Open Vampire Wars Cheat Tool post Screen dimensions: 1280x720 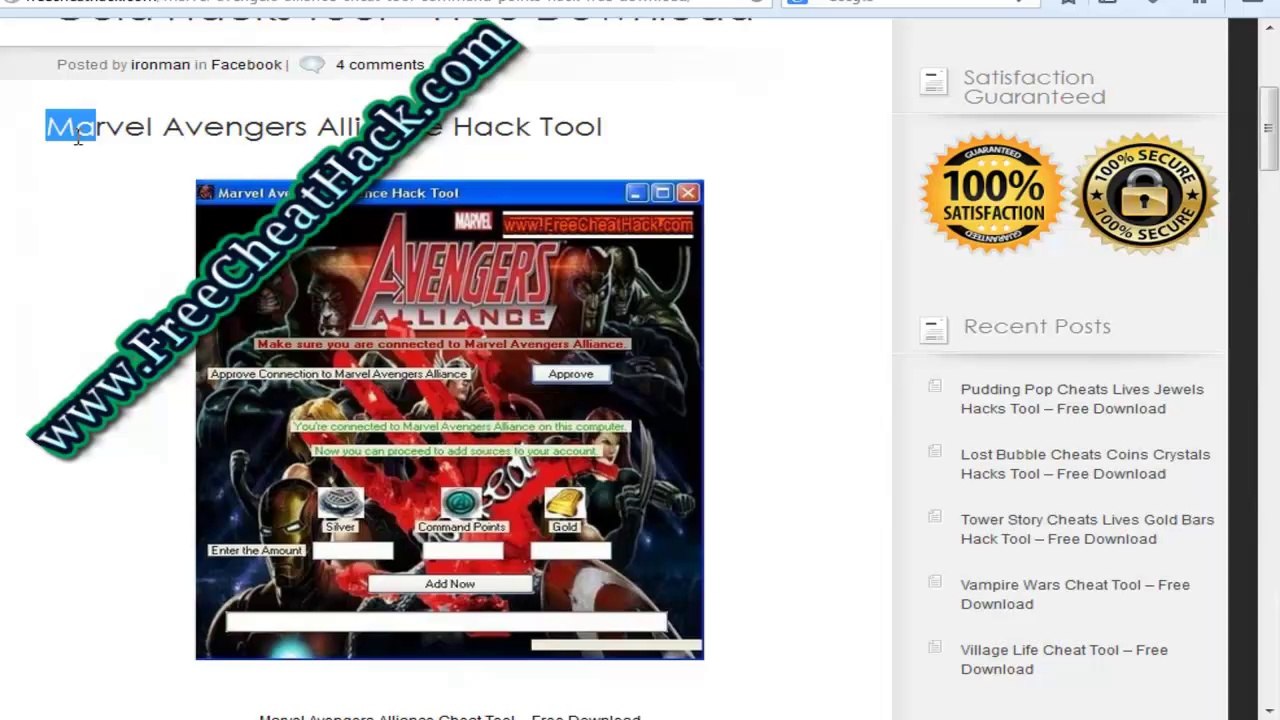coord(1075,594)
